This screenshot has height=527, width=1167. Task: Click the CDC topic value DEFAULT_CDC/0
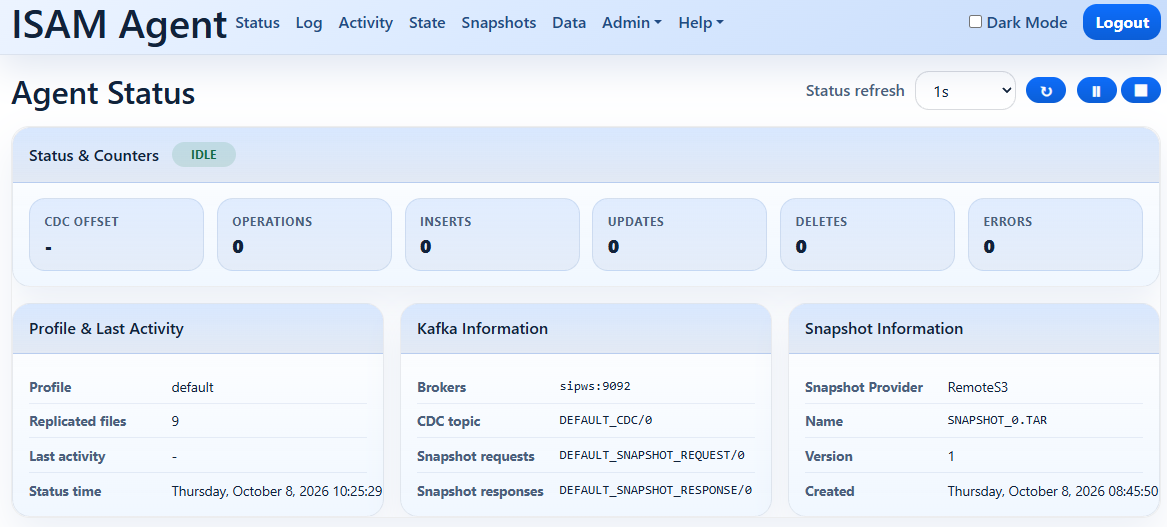pos(606,421)
